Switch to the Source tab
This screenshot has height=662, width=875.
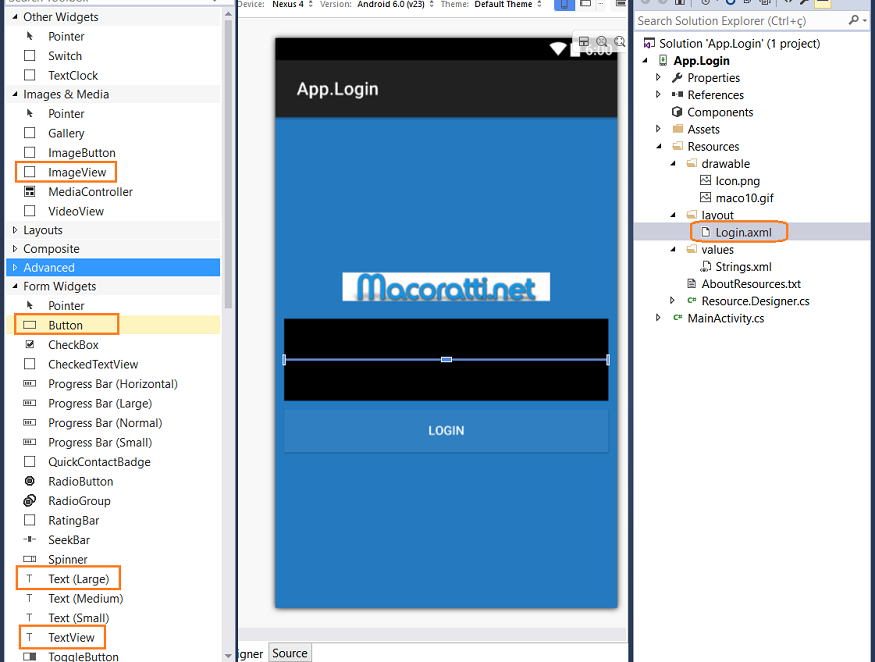pos(290,653)
